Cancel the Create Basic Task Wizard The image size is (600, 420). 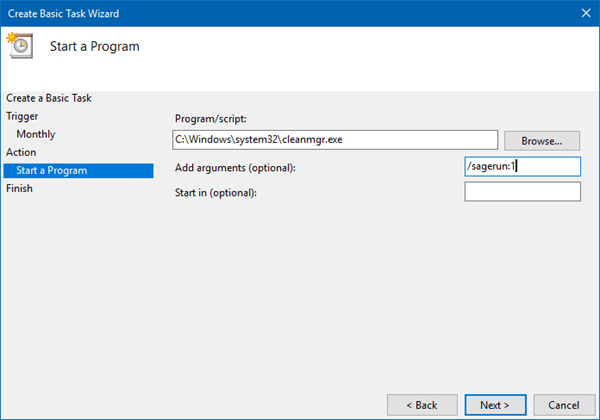pyautogui.click(x=564, y=405)
